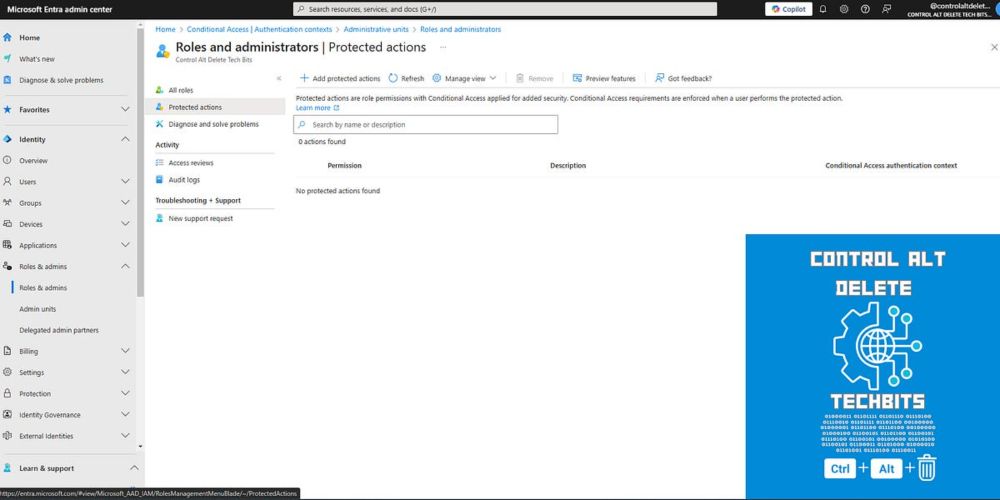The height and width of the screenshot is (500, 1000).
Task: Open Audit logs
Action: 184,180
